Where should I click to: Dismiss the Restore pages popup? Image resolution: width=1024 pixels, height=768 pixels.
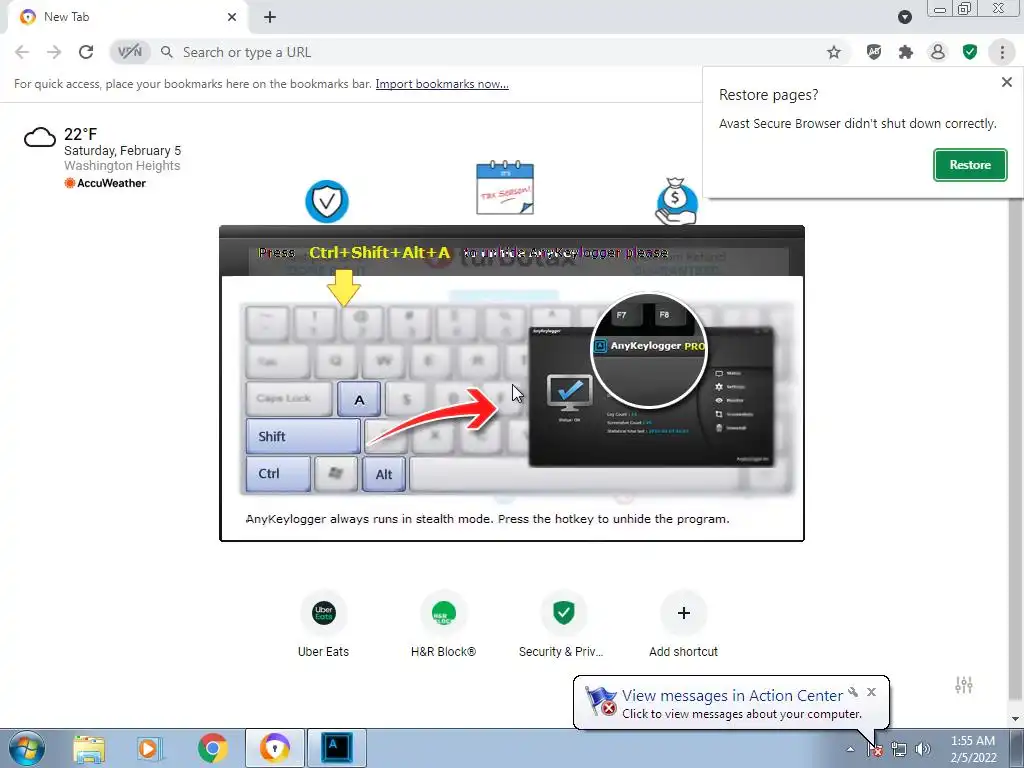tap(1006, 82)
